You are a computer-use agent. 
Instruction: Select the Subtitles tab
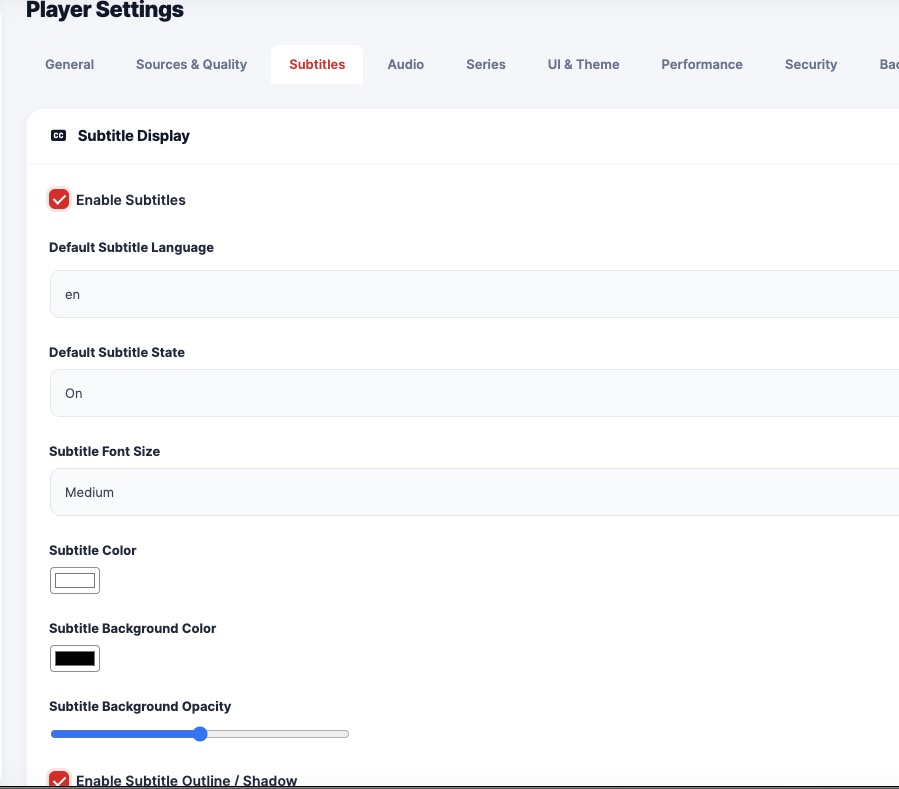[x=317, y=64]
